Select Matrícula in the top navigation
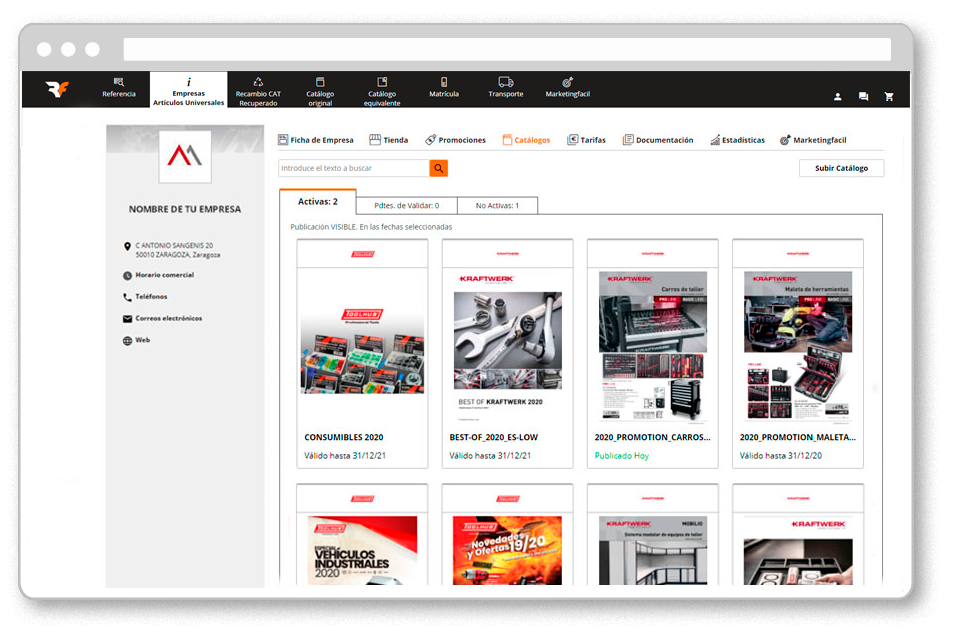 (x=444, y=88)
